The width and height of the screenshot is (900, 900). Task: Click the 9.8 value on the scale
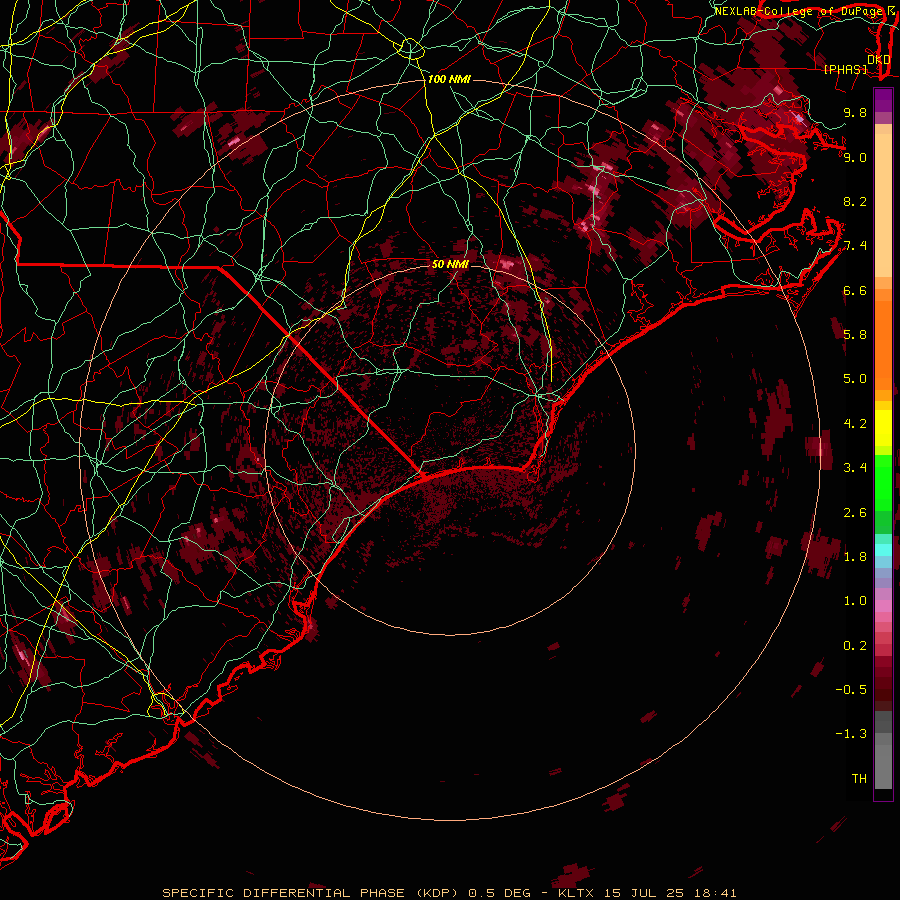point(855,112)
